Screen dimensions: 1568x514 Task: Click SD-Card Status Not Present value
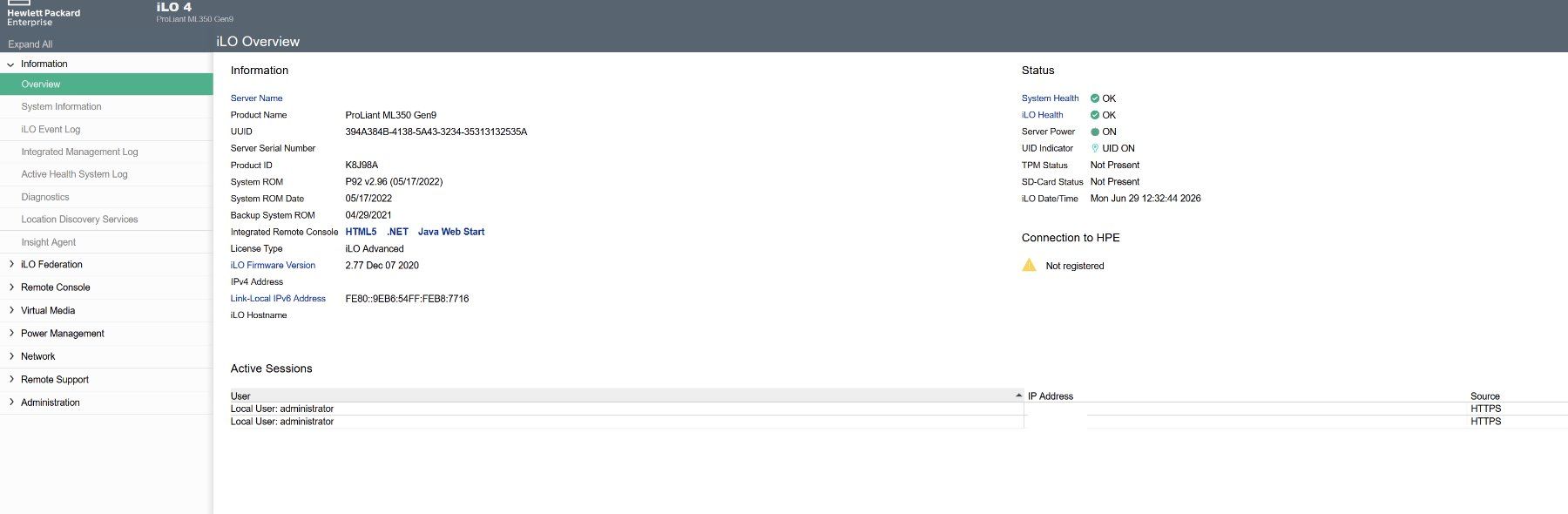[x=1115, y=181]
